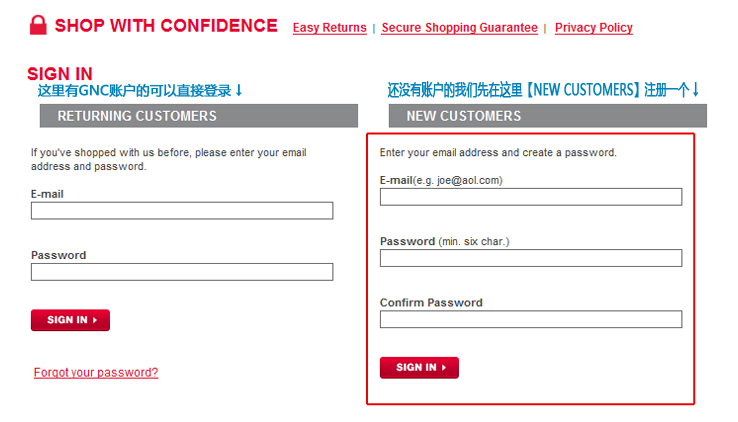Screen dimensions: 738x422
Task: Open the Privacy Policy link
Action: [x=594, y=28]
